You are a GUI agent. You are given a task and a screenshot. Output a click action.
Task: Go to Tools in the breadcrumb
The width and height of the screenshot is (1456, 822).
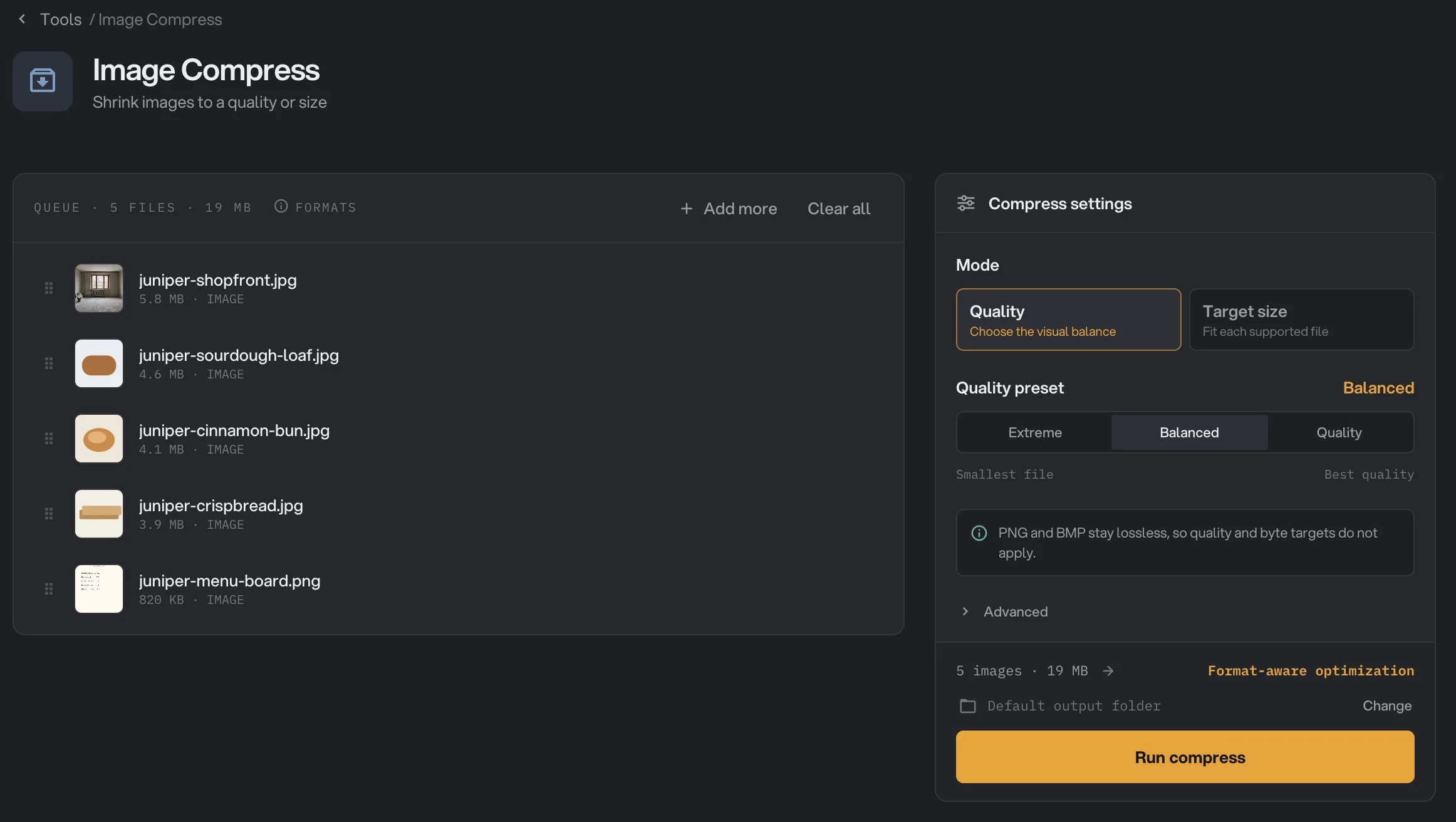pyautogui.click(x=61, y=19)
